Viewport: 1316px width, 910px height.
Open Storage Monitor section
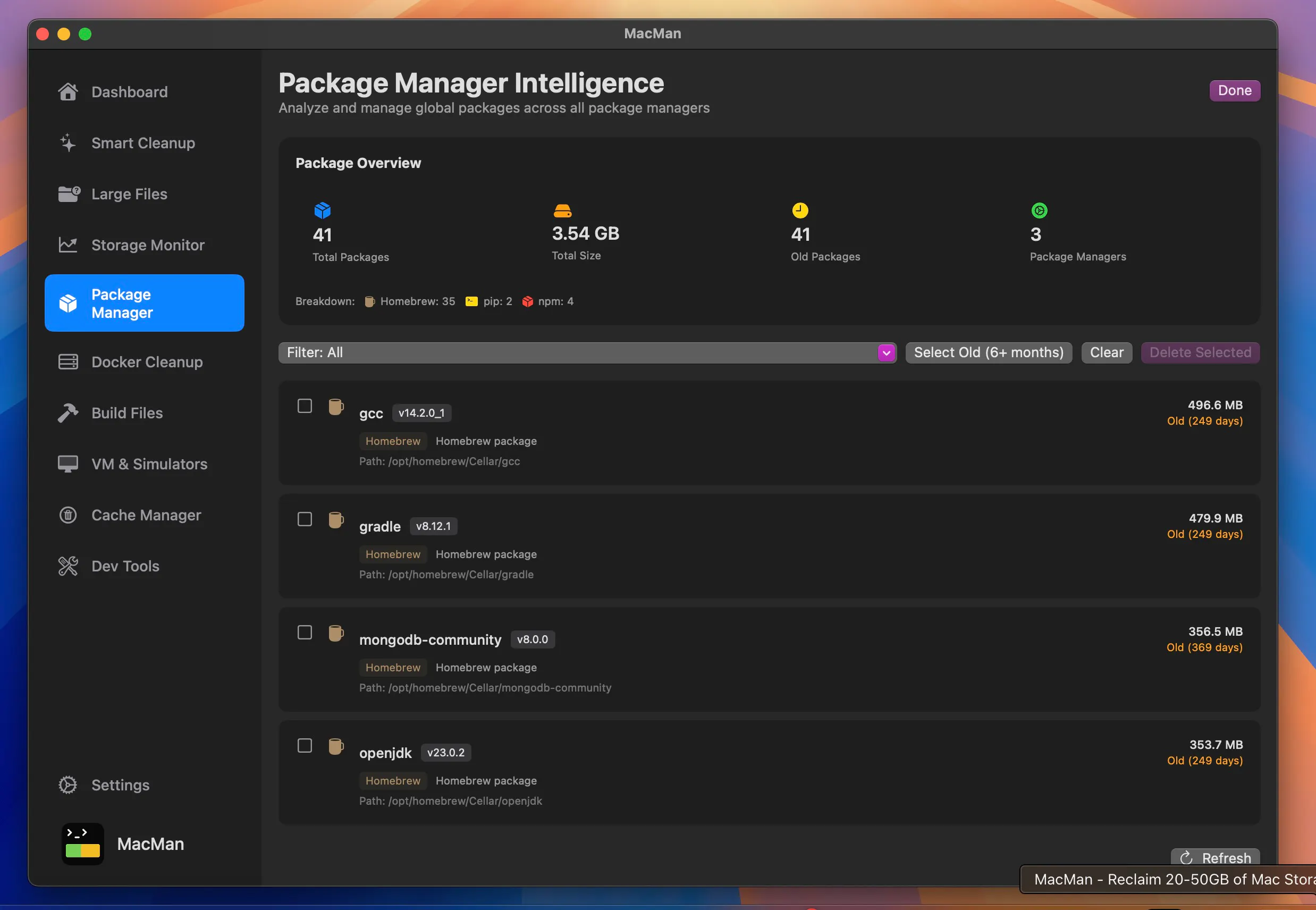click(144, 245)
